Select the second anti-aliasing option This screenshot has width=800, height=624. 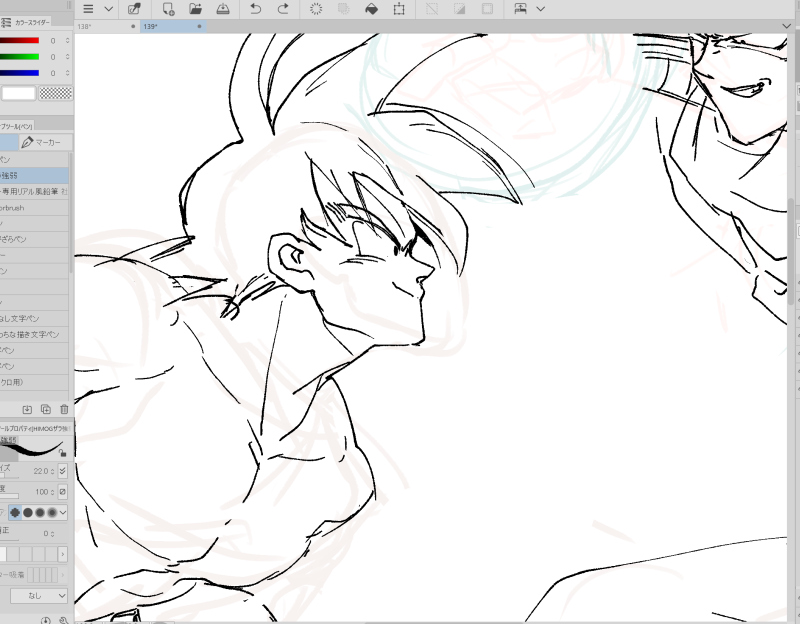pos(28,512)
